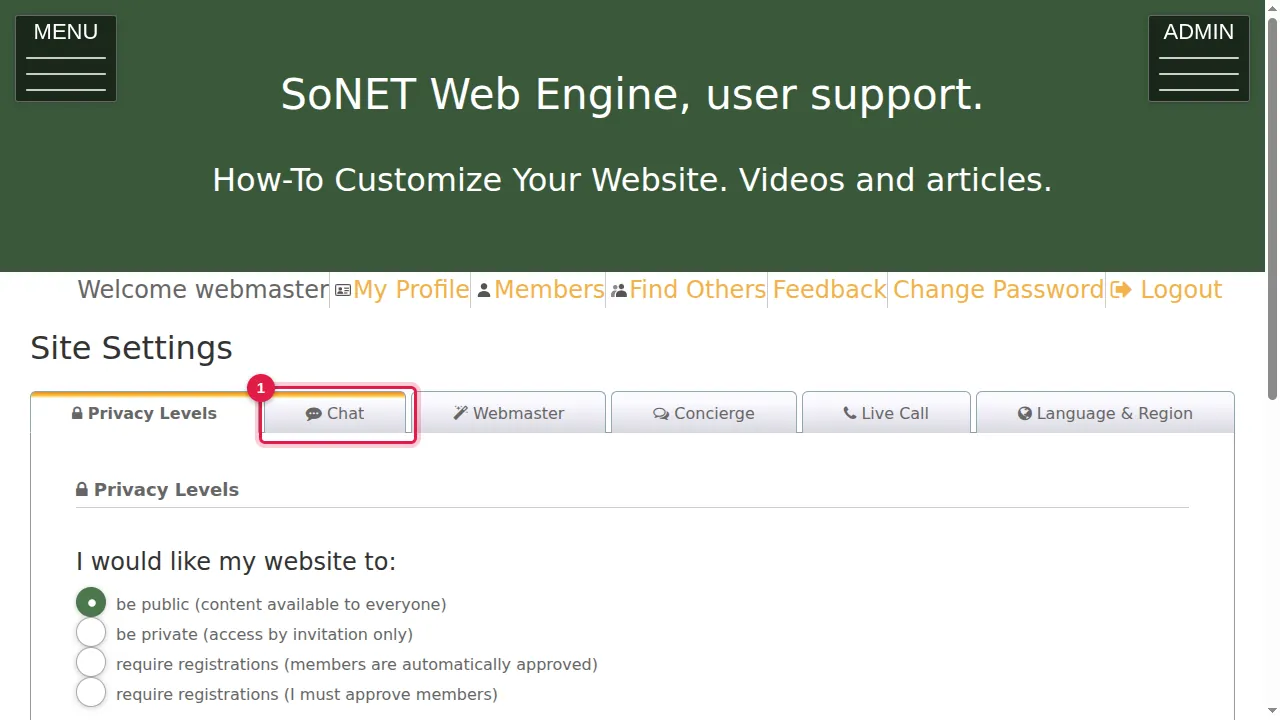Select the "be private" radio option

[91, 633]
